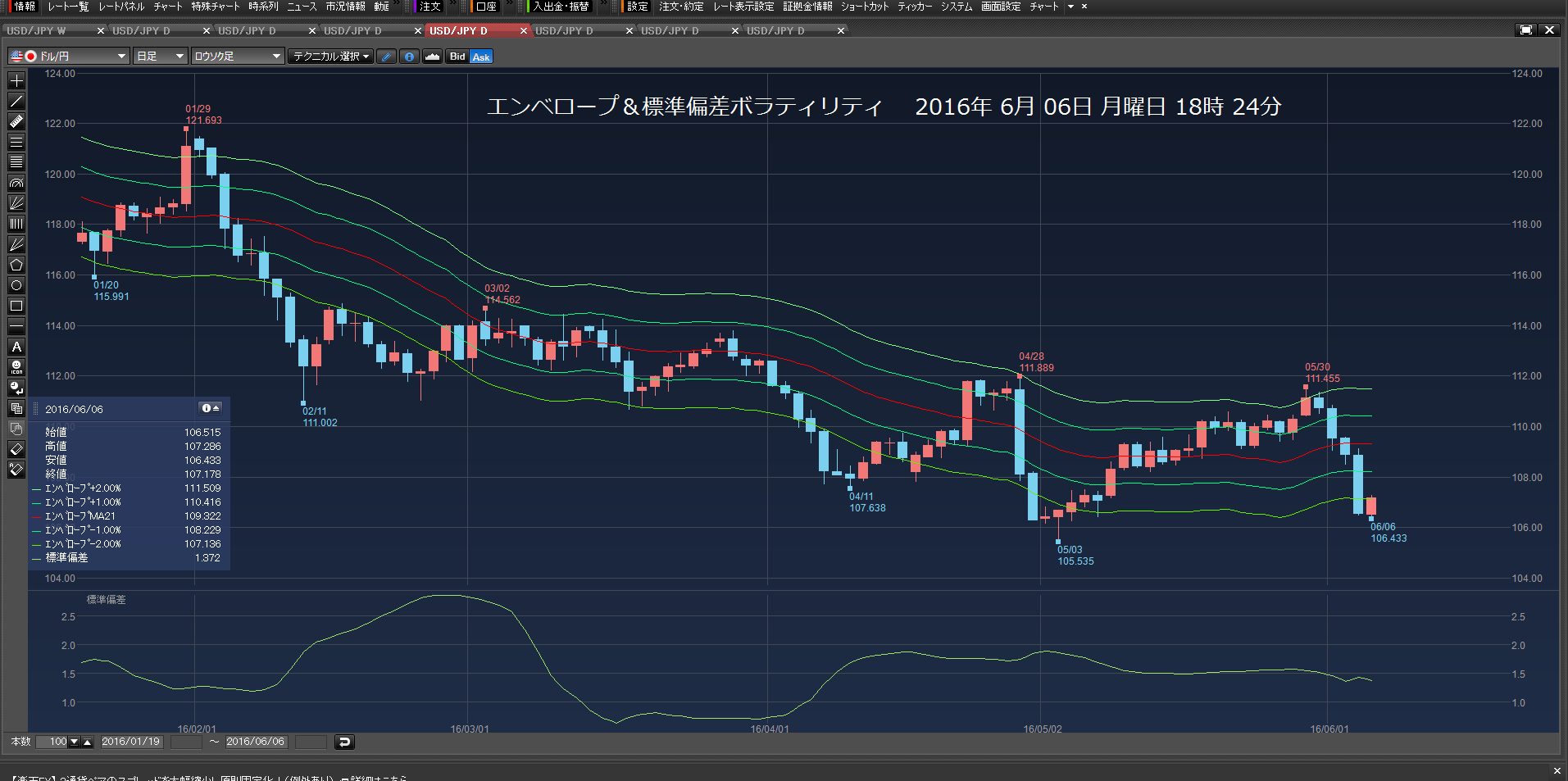The width and height of the screenshot is (1568, 781).
Task: Collapse the data info panel toggle
Action: pos(211,408)
